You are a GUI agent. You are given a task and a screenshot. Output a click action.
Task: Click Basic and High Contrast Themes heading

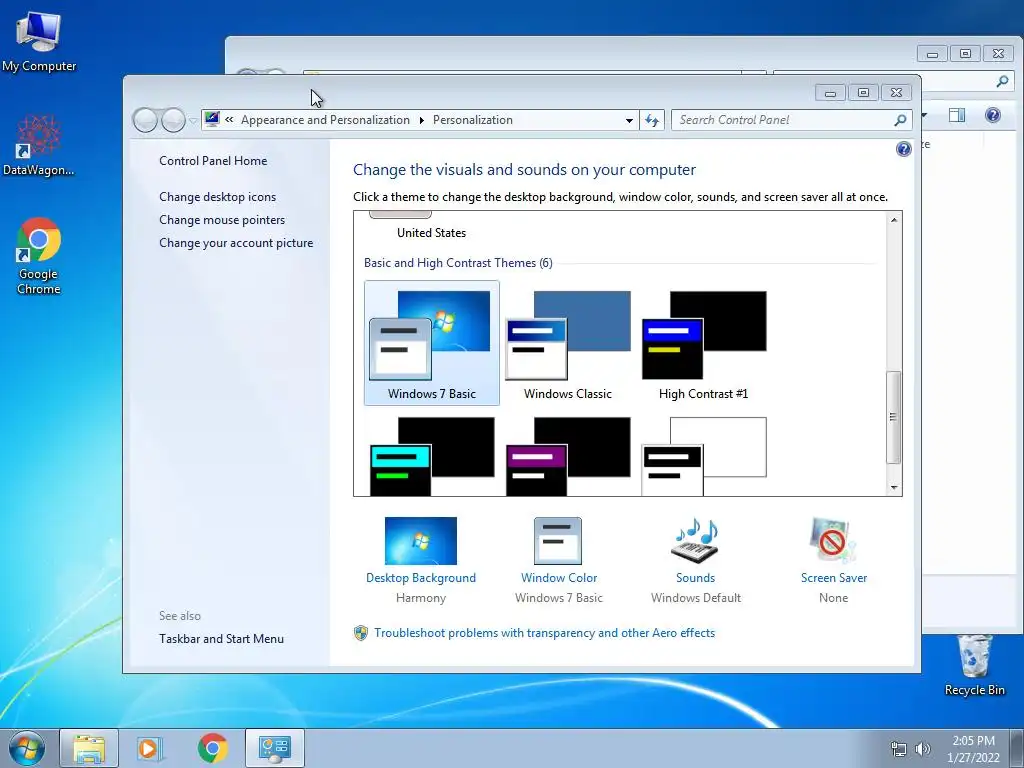(x=458, y=263)
